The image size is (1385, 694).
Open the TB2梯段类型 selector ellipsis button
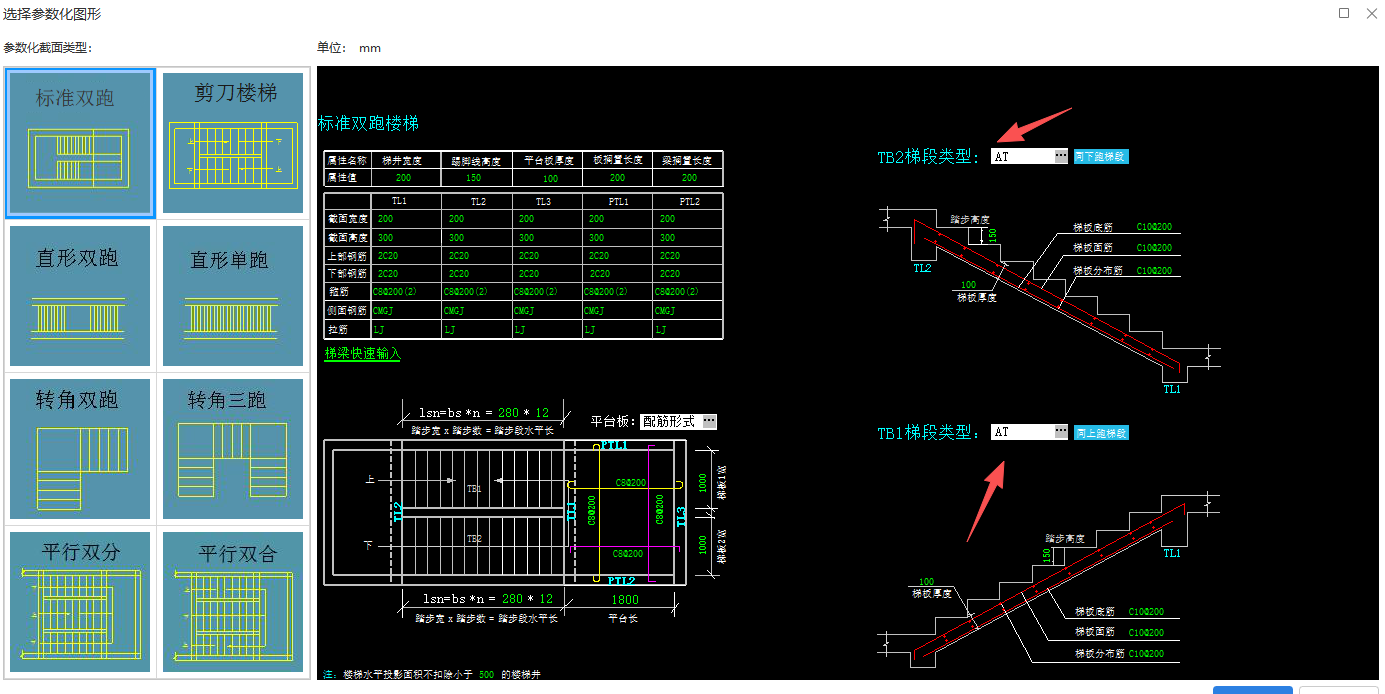pyautogui.click(x=1061, y=156)
